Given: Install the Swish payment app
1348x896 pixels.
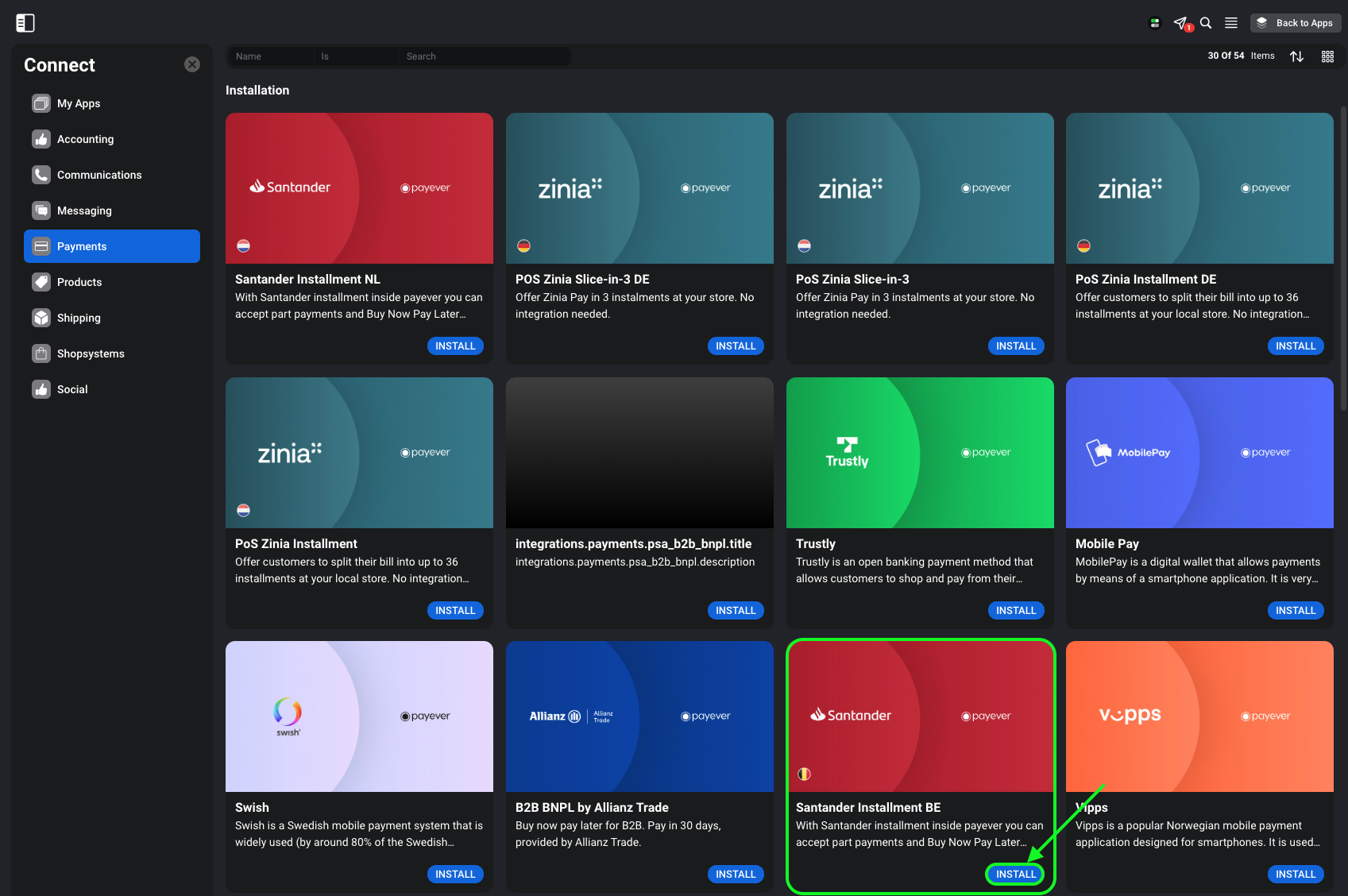Looking at the screenshot, I should pyautogui.click(x=455, y=875).
